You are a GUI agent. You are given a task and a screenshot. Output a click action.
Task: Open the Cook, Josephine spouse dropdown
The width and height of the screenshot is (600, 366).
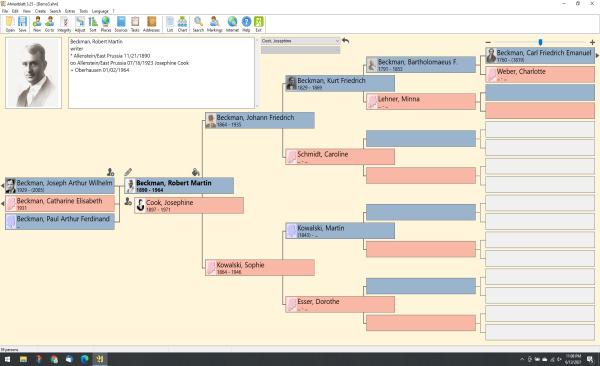click(300, 41)
